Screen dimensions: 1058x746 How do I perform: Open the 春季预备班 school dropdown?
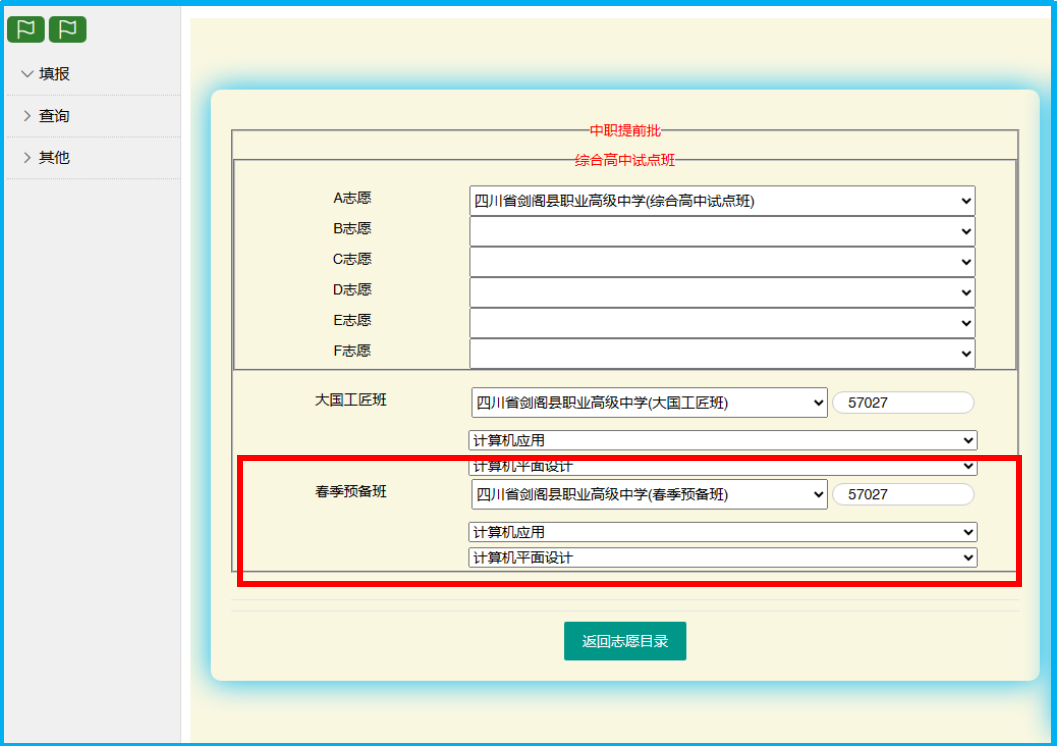click(649, 495)
